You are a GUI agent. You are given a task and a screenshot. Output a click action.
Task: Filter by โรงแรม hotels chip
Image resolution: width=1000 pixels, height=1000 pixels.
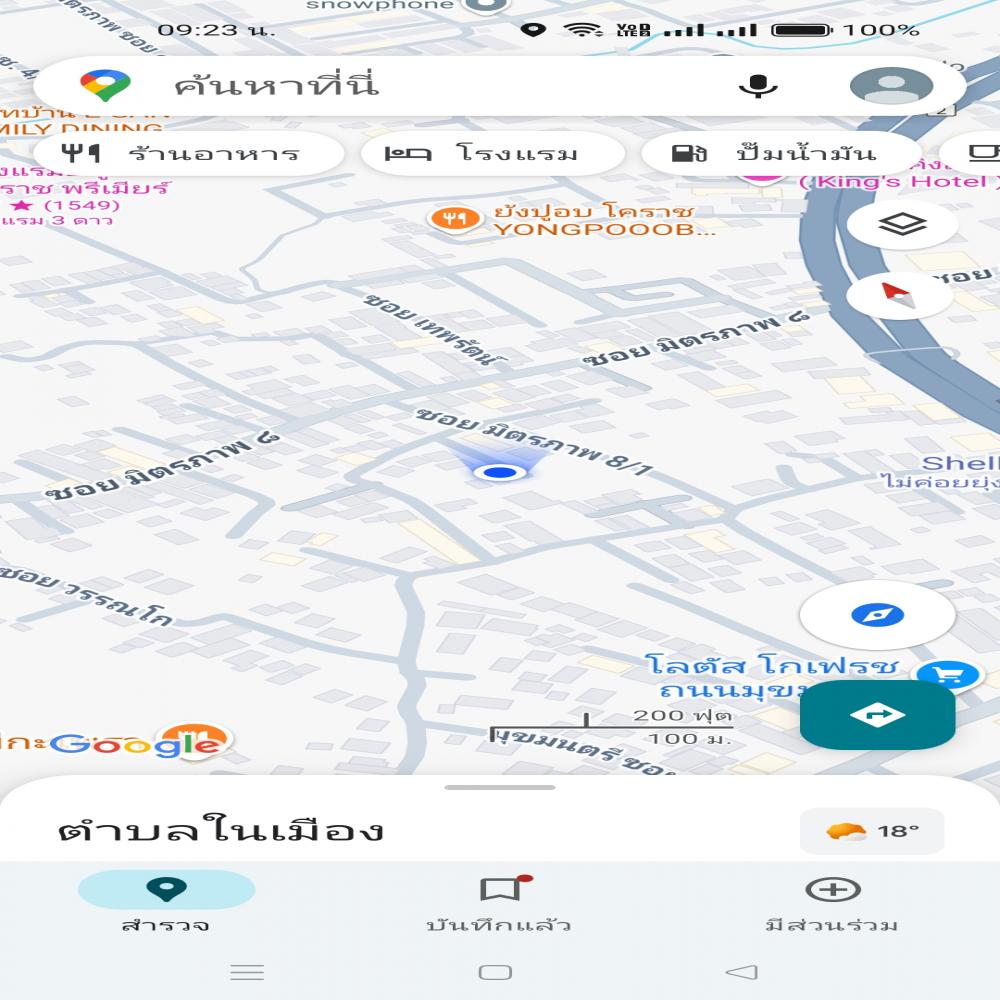click(x=492, y=154)
